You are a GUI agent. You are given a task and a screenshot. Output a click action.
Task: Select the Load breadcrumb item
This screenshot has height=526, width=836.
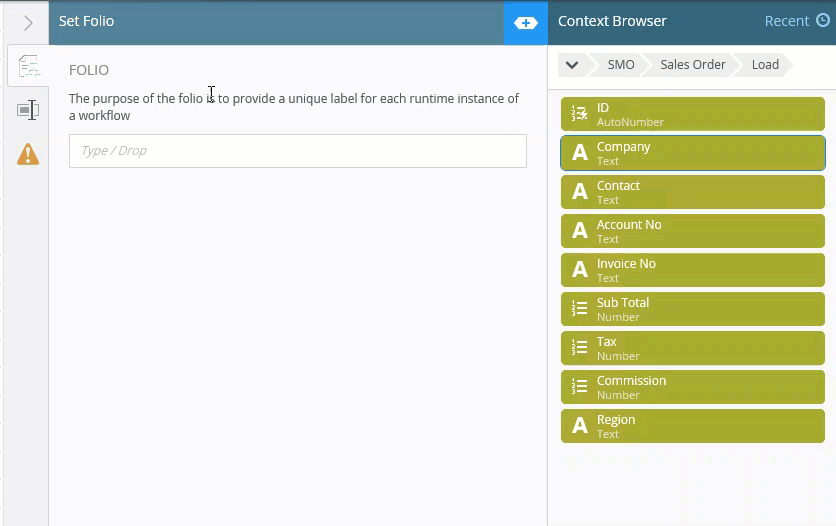pos(765,65)
